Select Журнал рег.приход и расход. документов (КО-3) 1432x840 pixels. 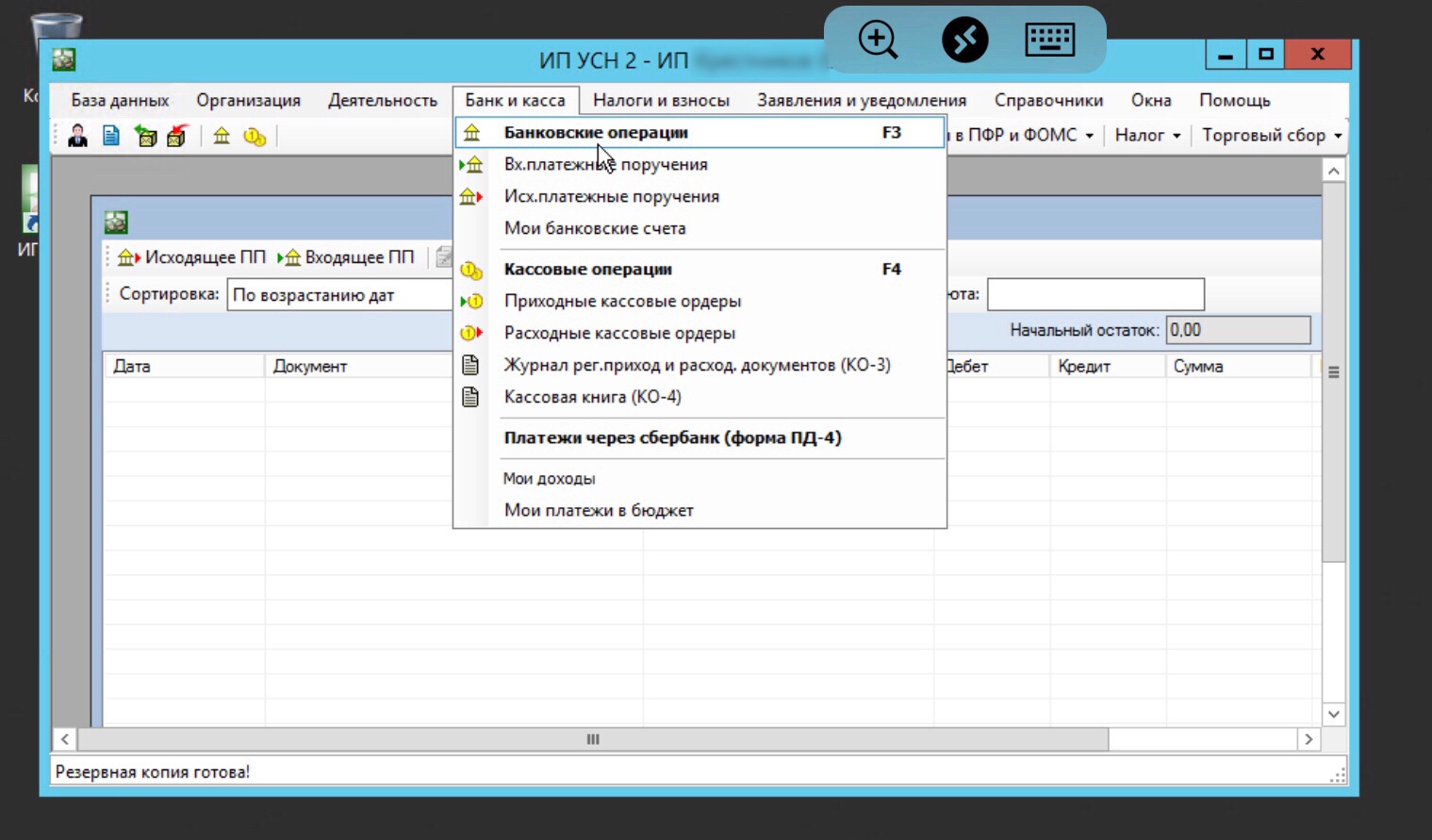click(x=700, y=365)
